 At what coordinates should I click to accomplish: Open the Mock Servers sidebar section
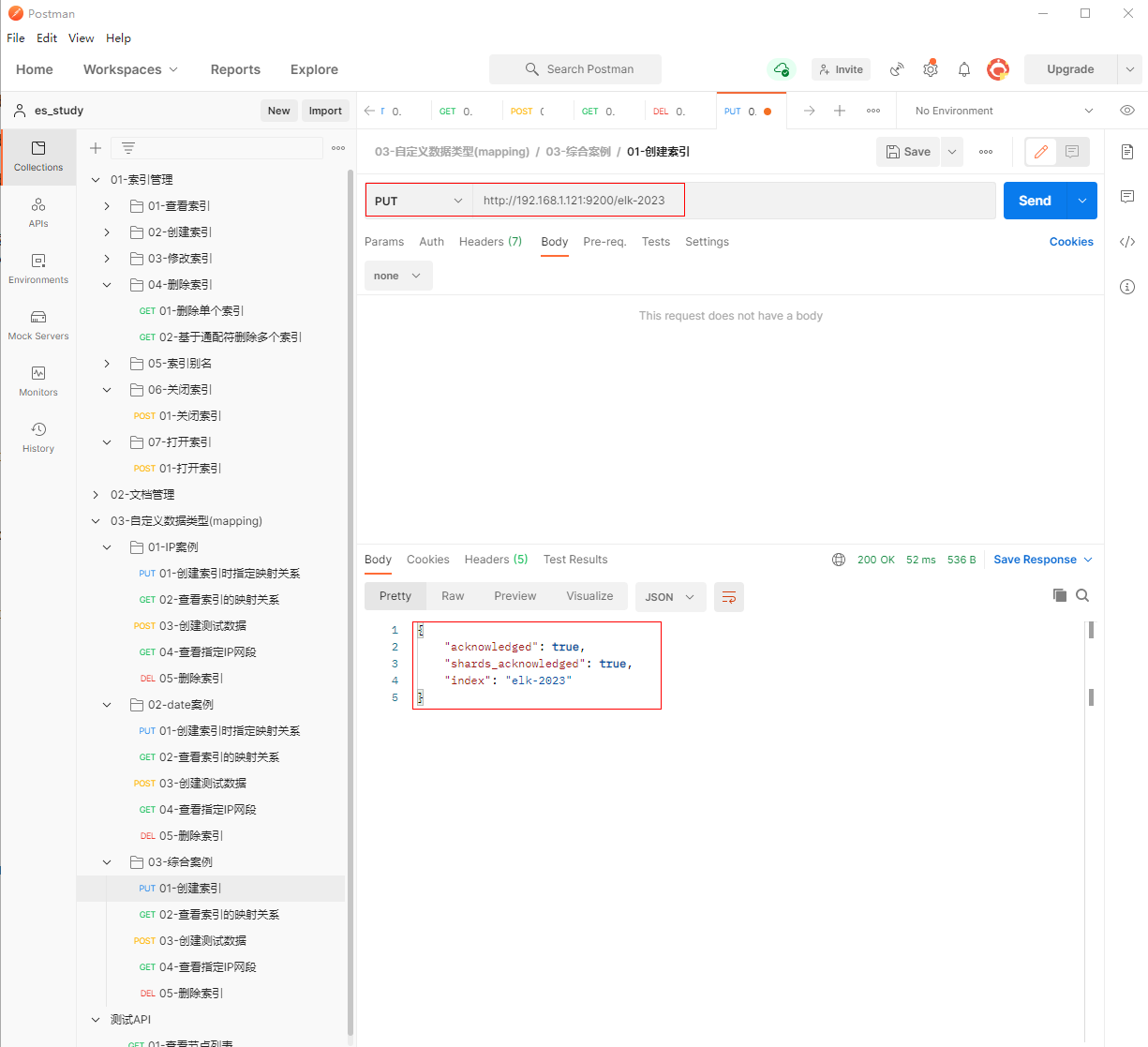pos(38,324)
